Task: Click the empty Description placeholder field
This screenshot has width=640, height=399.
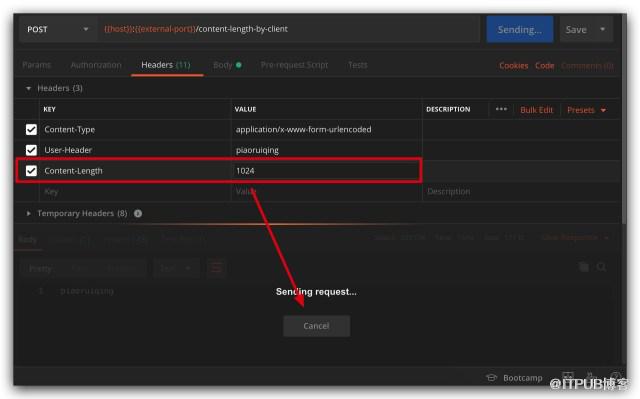Action: click(522, 191)
